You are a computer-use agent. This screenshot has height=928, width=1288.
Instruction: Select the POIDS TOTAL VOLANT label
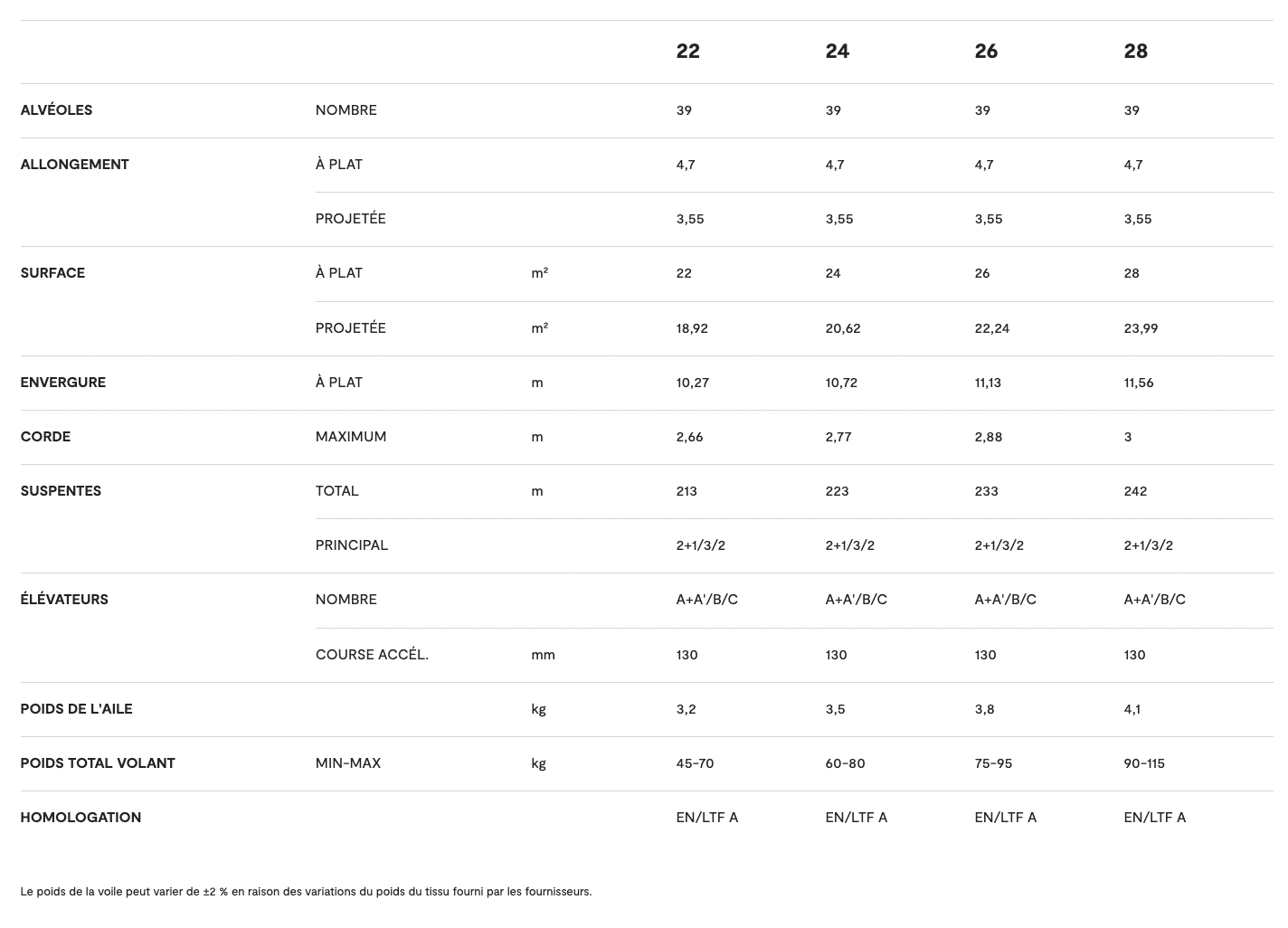pyautogui.click(x=98, y=763)
